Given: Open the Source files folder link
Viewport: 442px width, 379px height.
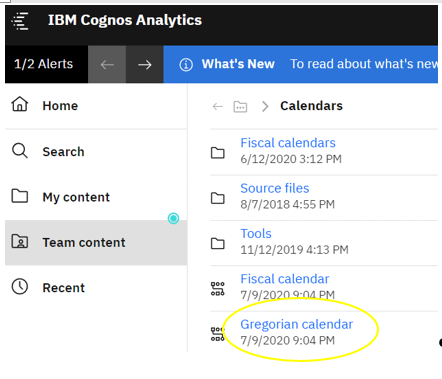Looking at the screenshot, I should point(275,188).
